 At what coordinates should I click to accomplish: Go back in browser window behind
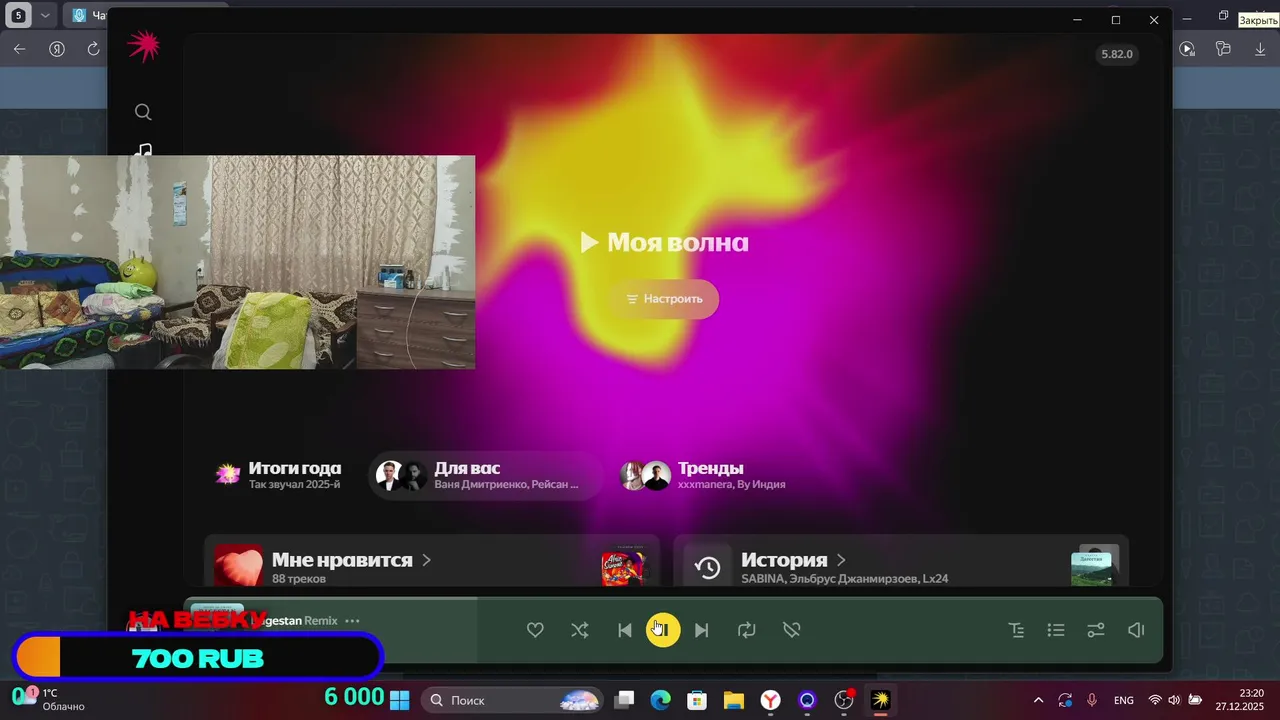[x=19, y=49]
